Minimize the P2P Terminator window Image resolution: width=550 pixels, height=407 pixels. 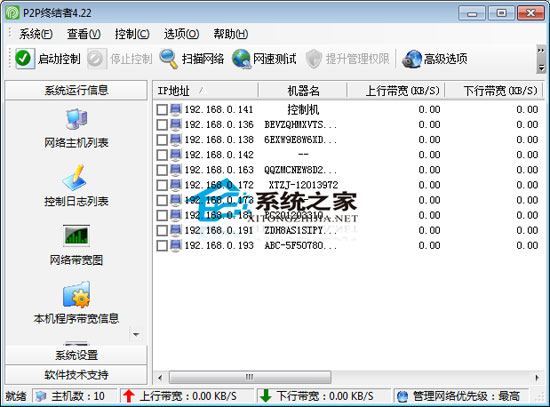click(x=472, y=13)
